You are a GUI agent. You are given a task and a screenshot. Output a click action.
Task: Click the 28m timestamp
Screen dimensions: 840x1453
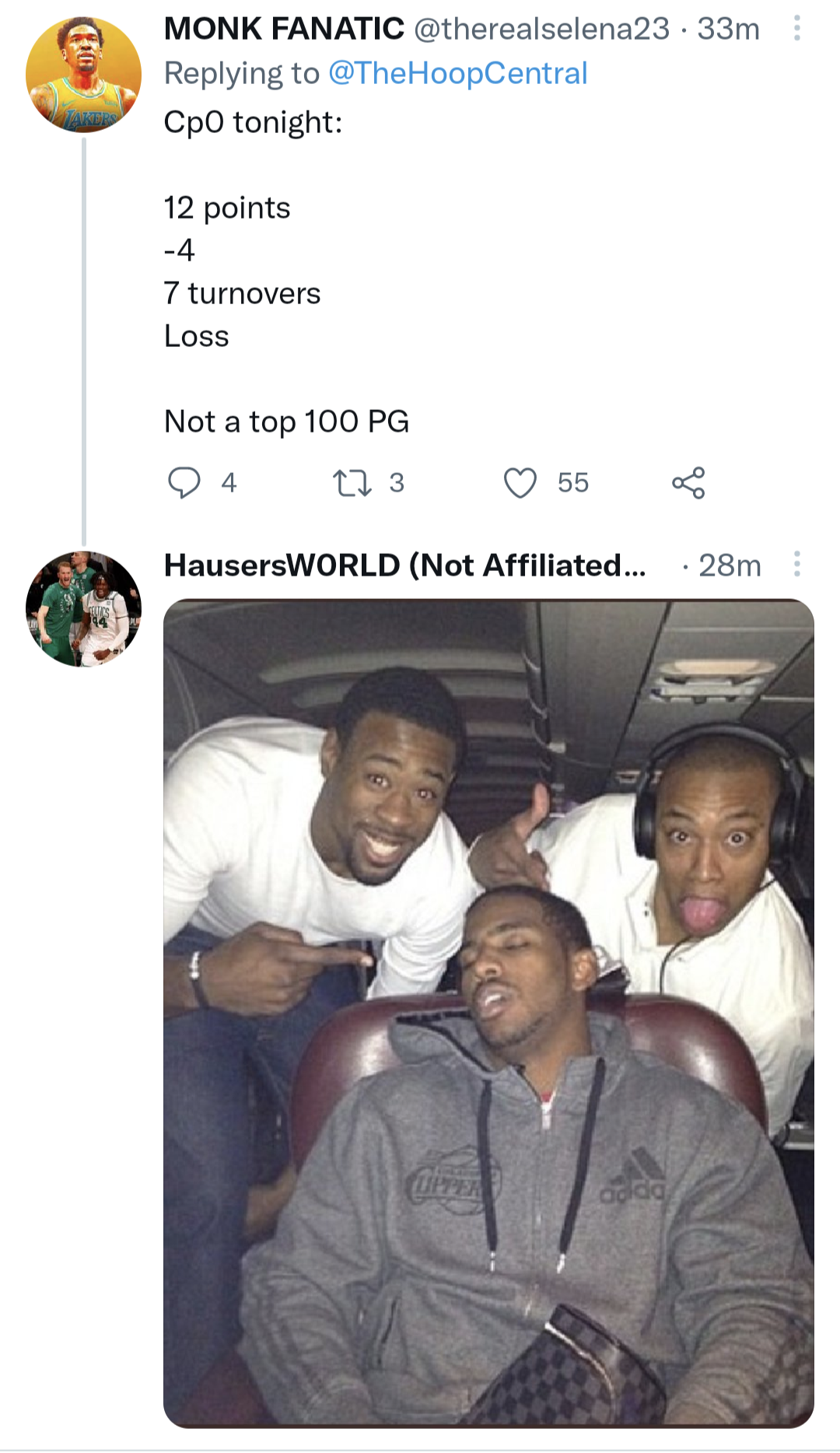pos(730,565)
